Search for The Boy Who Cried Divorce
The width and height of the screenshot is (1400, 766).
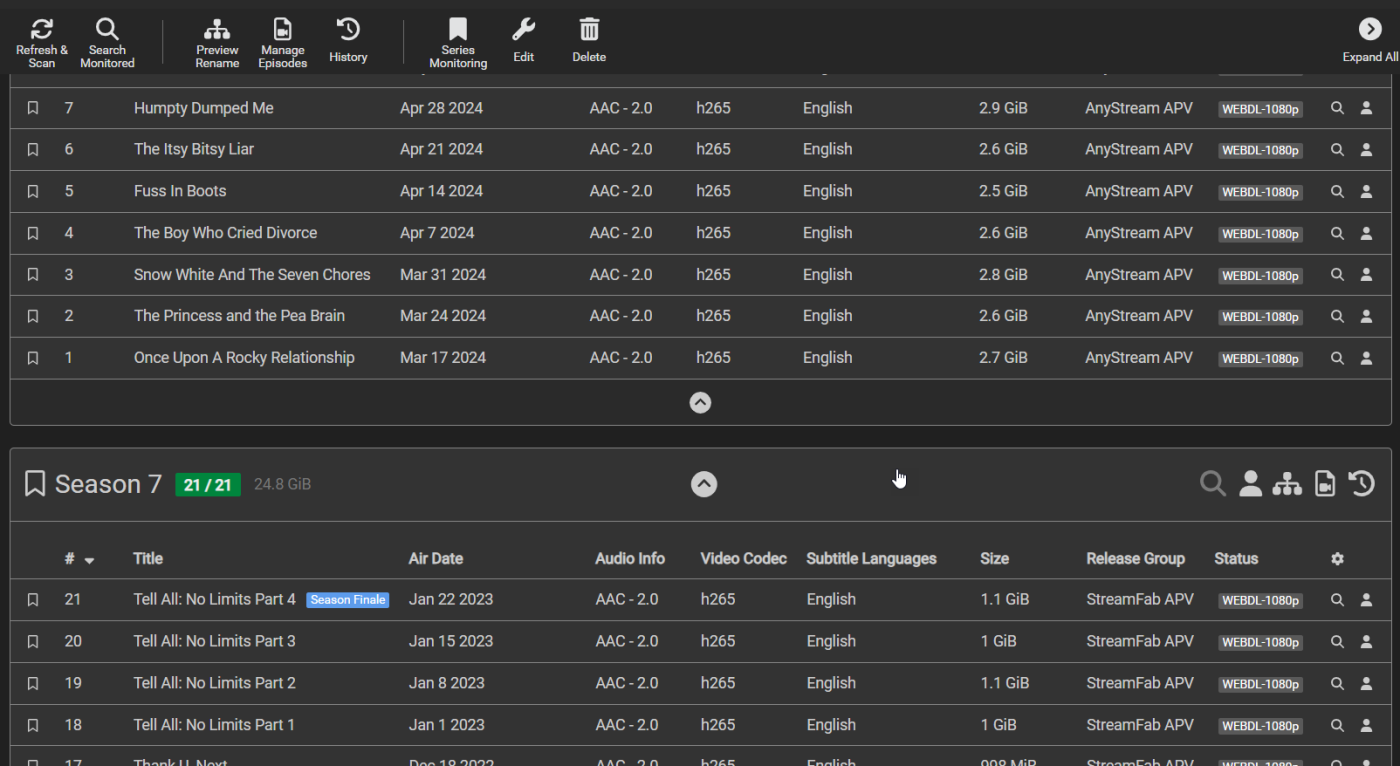click(1337, 233)
